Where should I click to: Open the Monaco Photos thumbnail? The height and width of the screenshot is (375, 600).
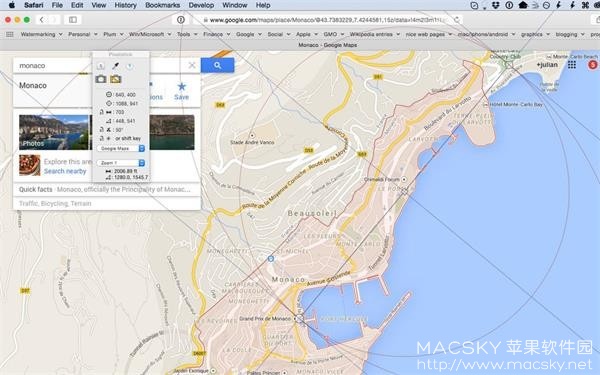pos(54,132)
